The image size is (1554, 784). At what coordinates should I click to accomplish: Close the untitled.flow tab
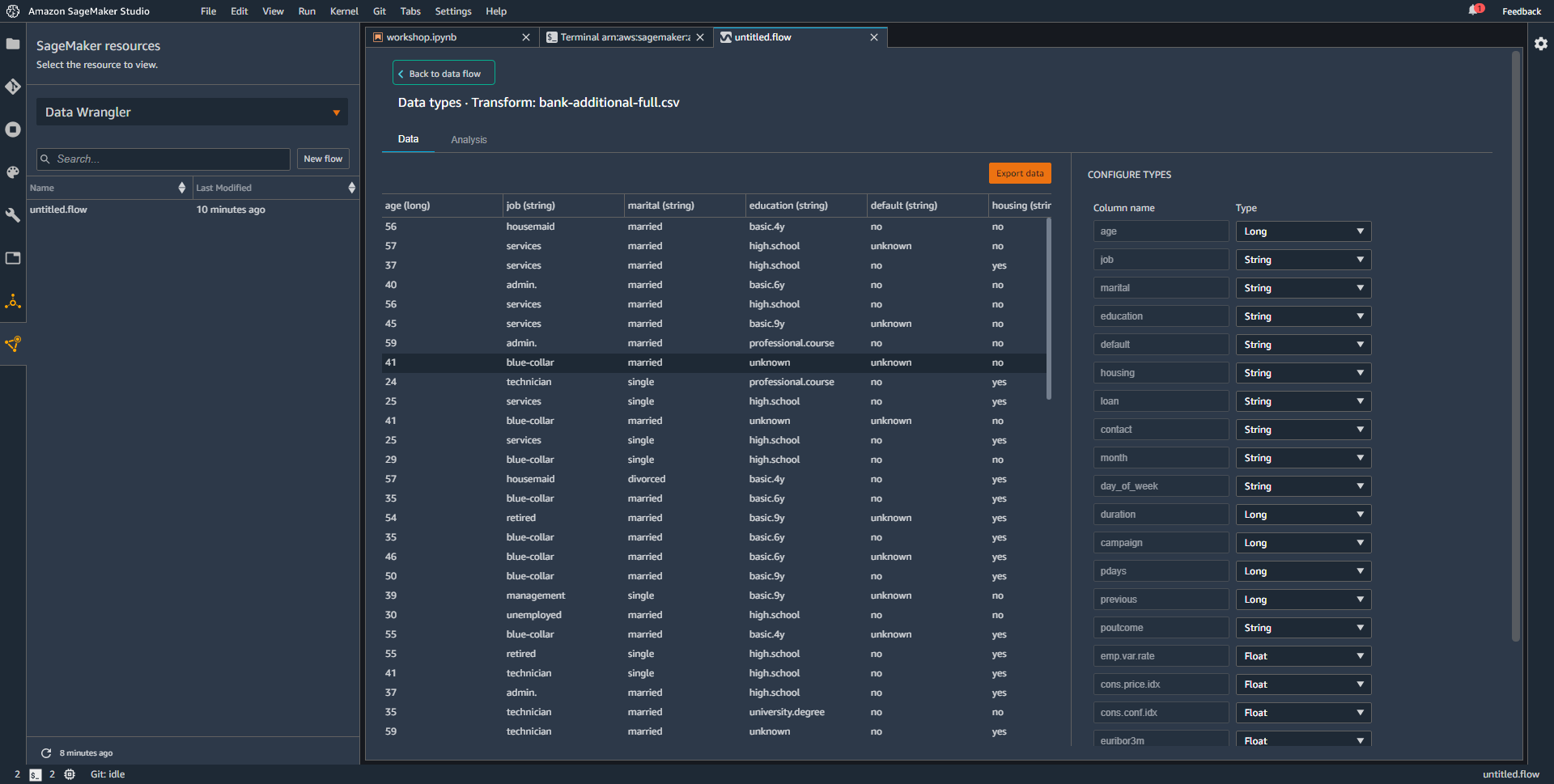[x=874, y=37]
